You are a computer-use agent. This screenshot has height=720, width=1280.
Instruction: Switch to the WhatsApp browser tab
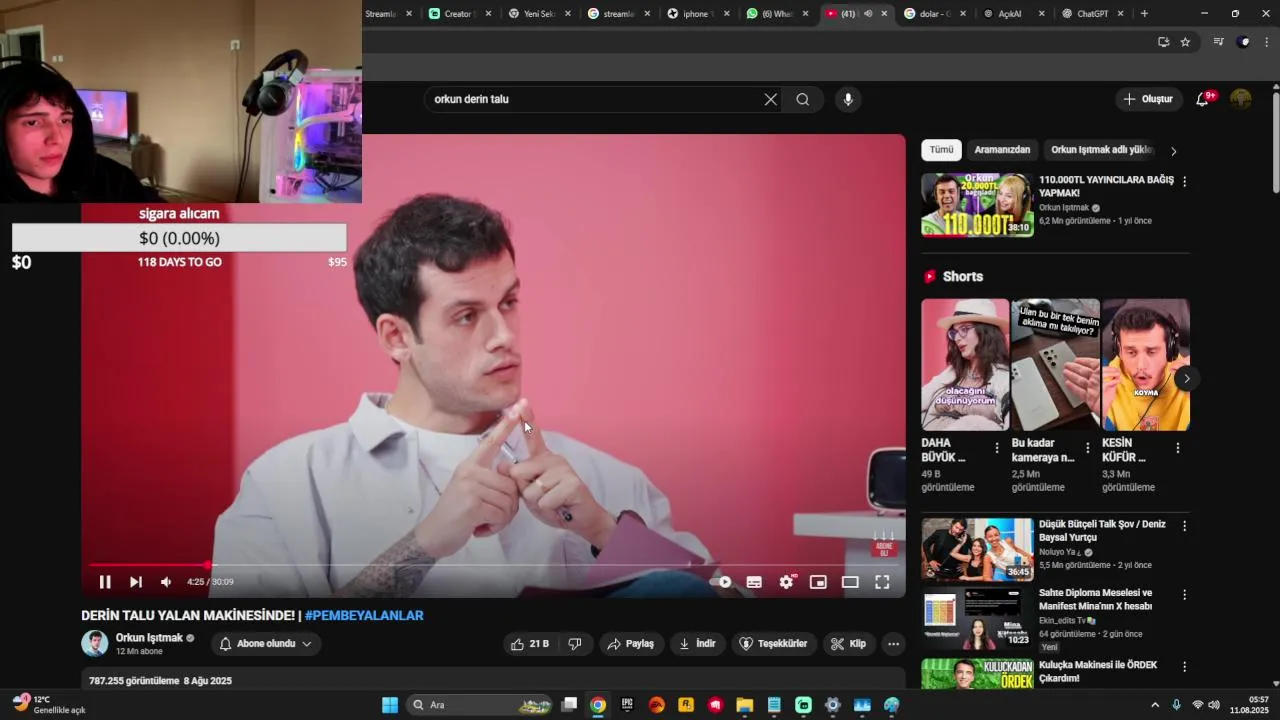pos(776,14)
